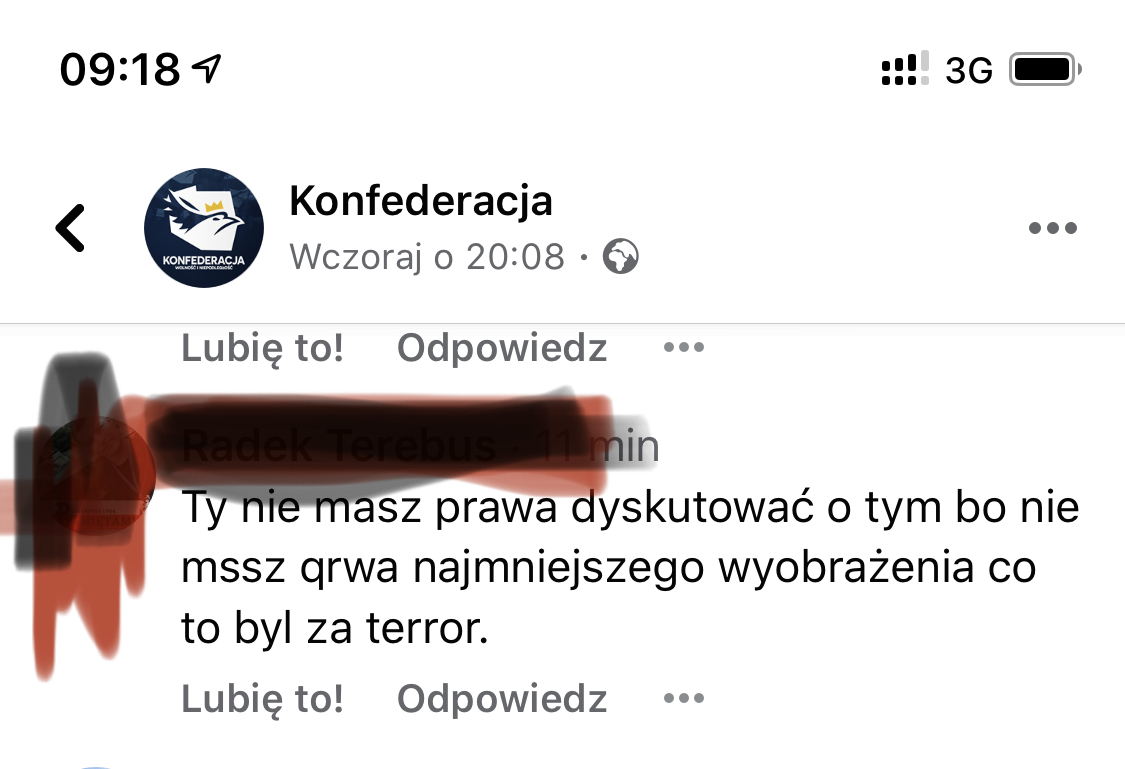This screenshot has height=769, width=1125.
Task: Open three-dot options under the terror comment
Action: (684, 698)
